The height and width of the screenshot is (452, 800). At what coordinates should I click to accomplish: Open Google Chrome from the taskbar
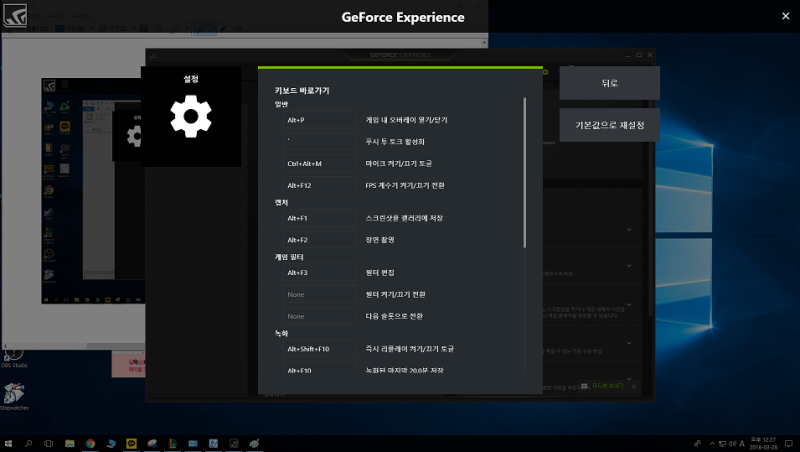click(90, 443)
